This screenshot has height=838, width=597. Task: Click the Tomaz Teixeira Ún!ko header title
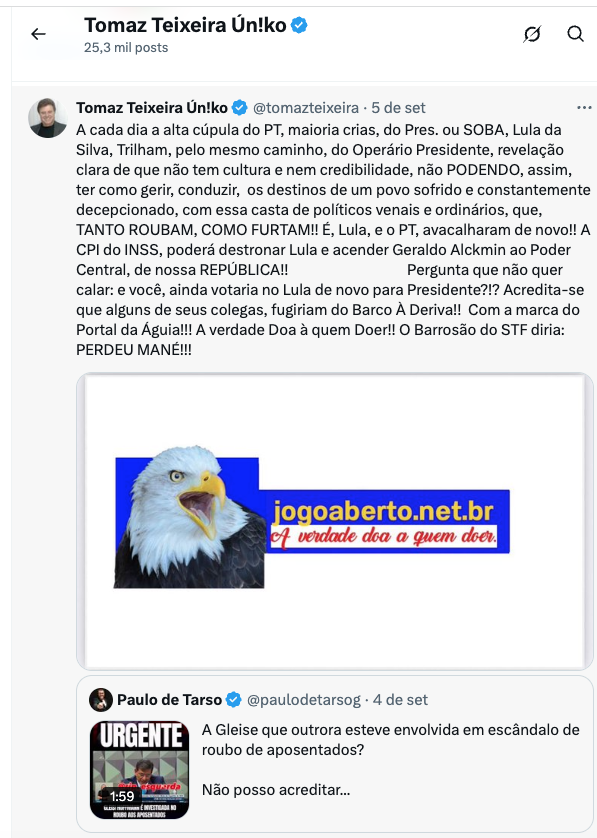coord(185,25)
